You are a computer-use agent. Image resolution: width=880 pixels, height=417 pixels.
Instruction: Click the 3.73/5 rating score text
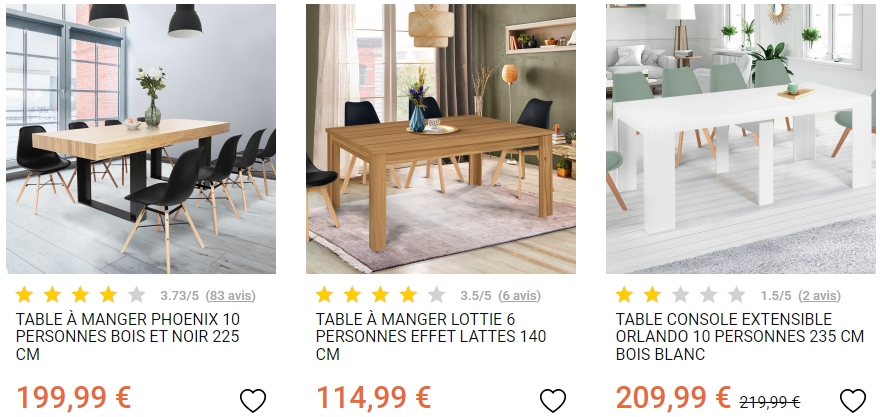tap(180, 295)
